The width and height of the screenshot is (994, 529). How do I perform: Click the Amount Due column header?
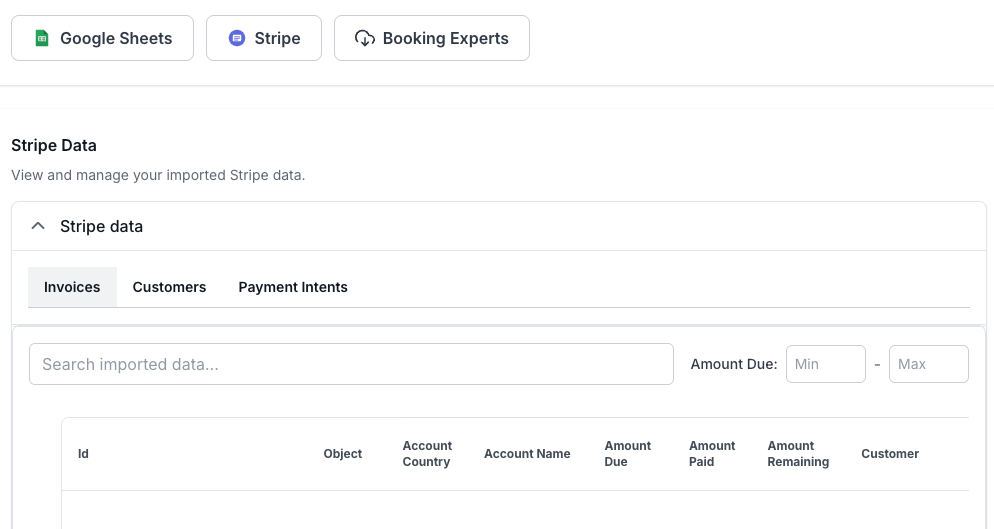point(627,454)
